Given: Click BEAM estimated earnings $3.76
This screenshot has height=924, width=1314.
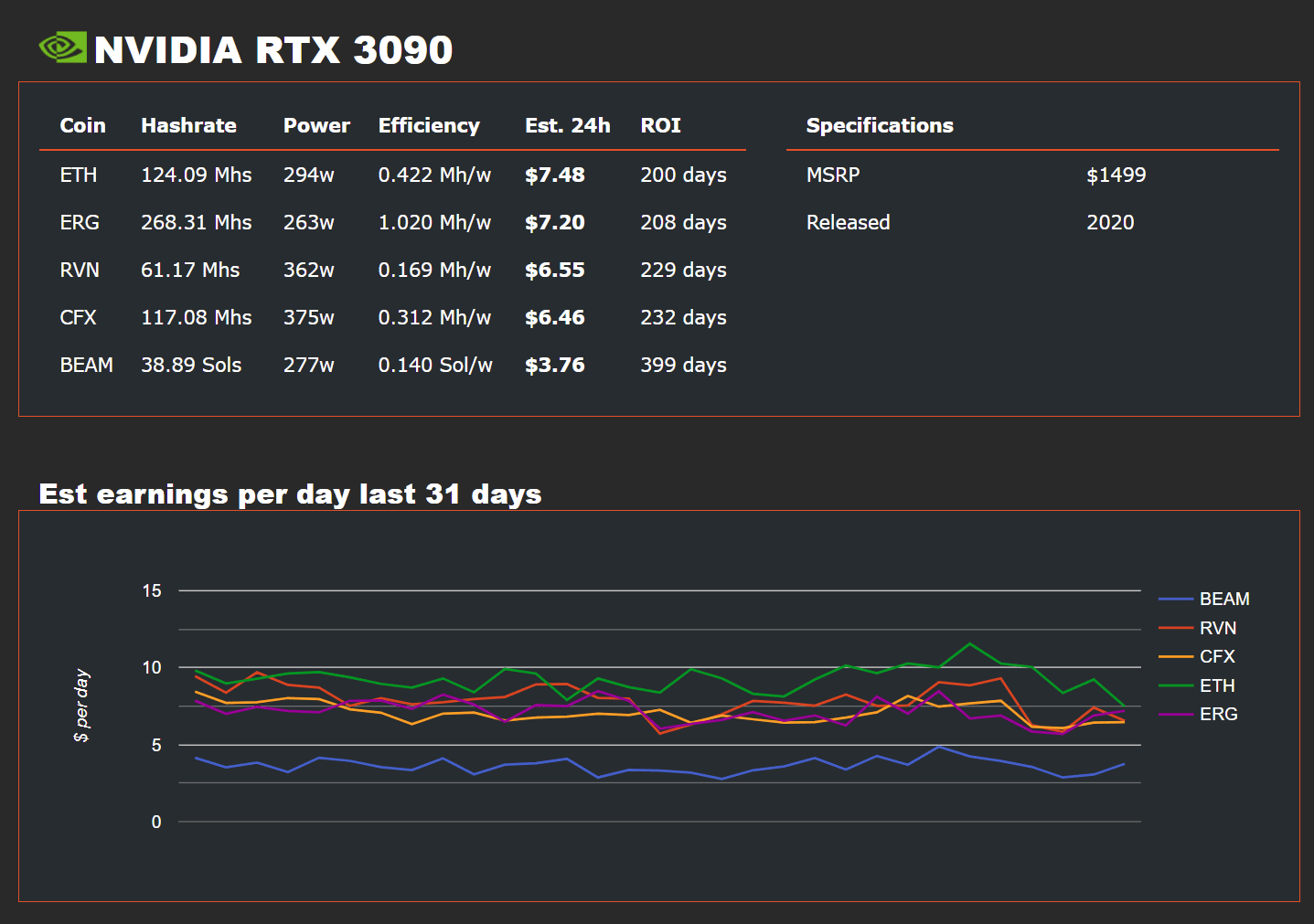Looking at the screenshot, I should 555,365.
